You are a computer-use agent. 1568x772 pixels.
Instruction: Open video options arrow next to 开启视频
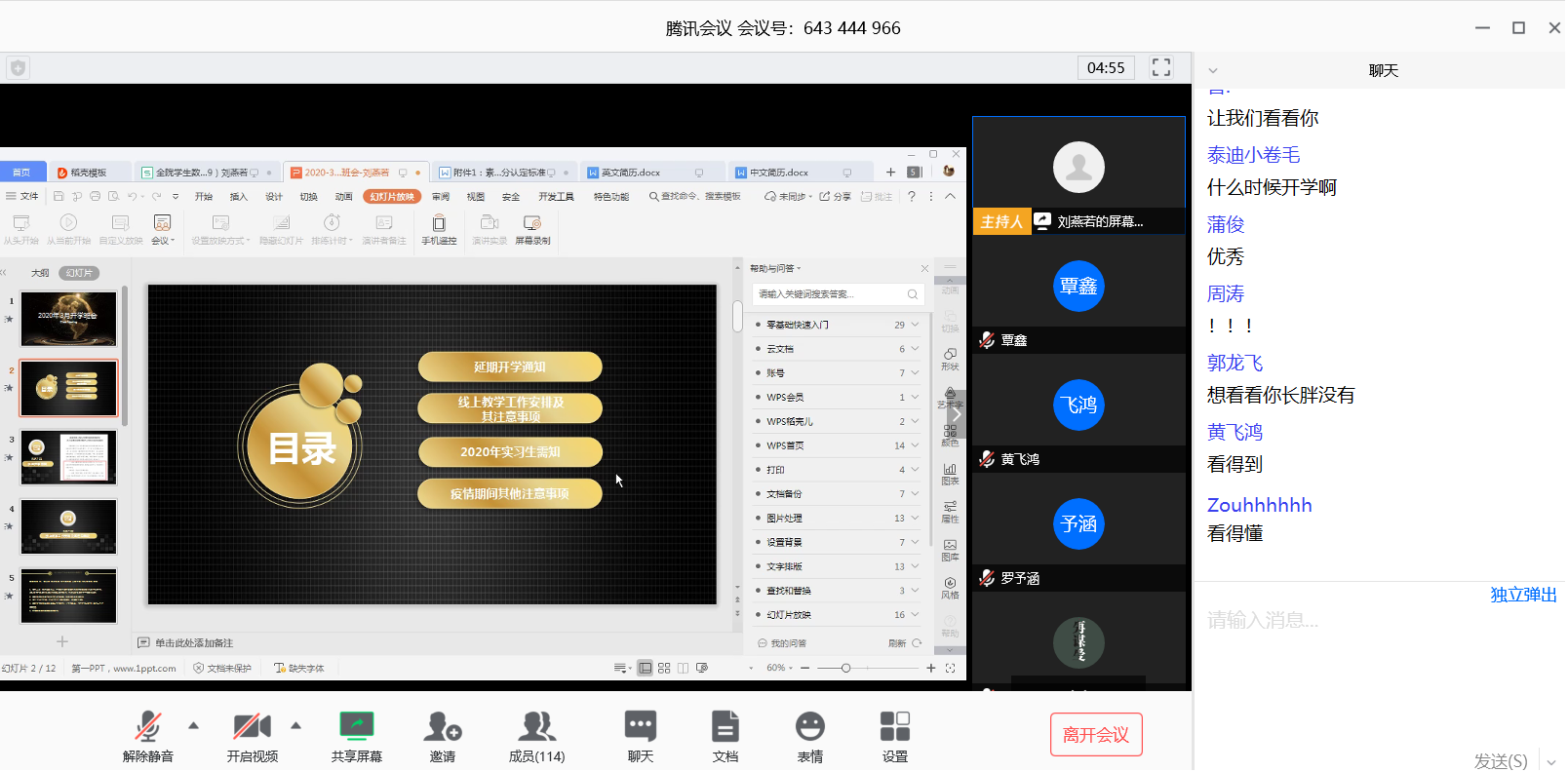tap(296, 725)
